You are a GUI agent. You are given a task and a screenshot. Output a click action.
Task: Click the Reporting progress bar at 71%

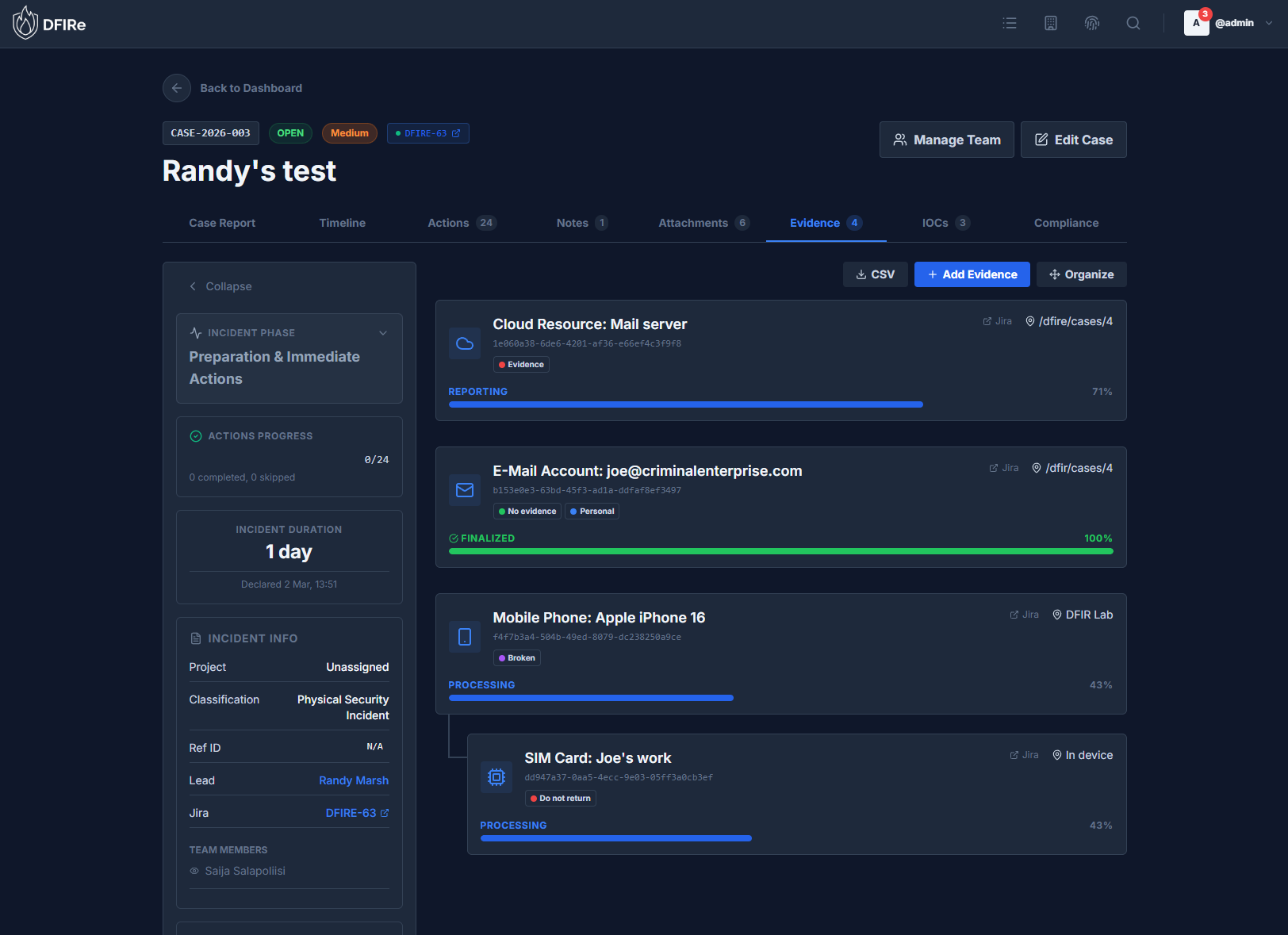tap(685, 404)
